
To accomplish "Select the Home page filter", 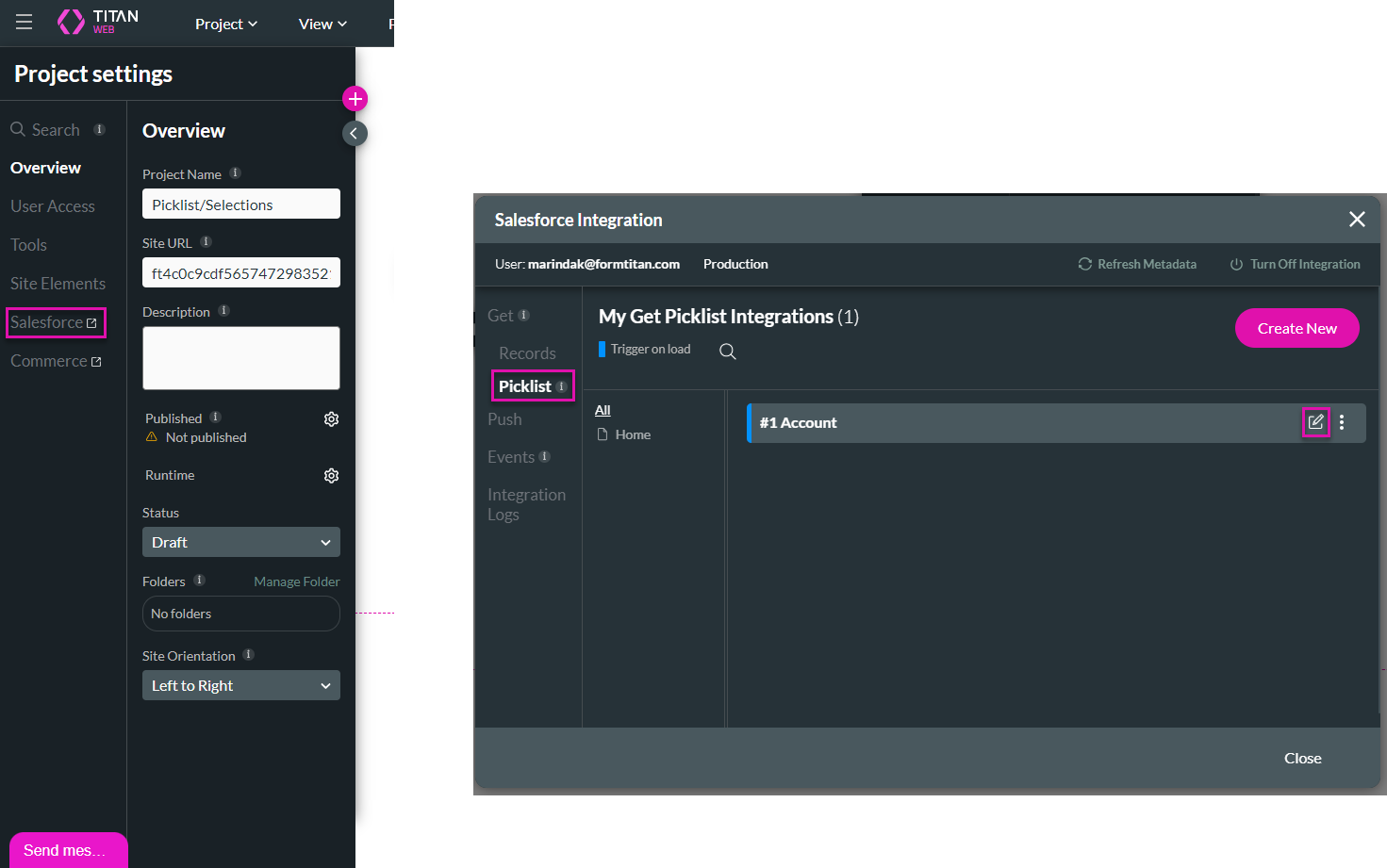I will (x=624, y=434).
